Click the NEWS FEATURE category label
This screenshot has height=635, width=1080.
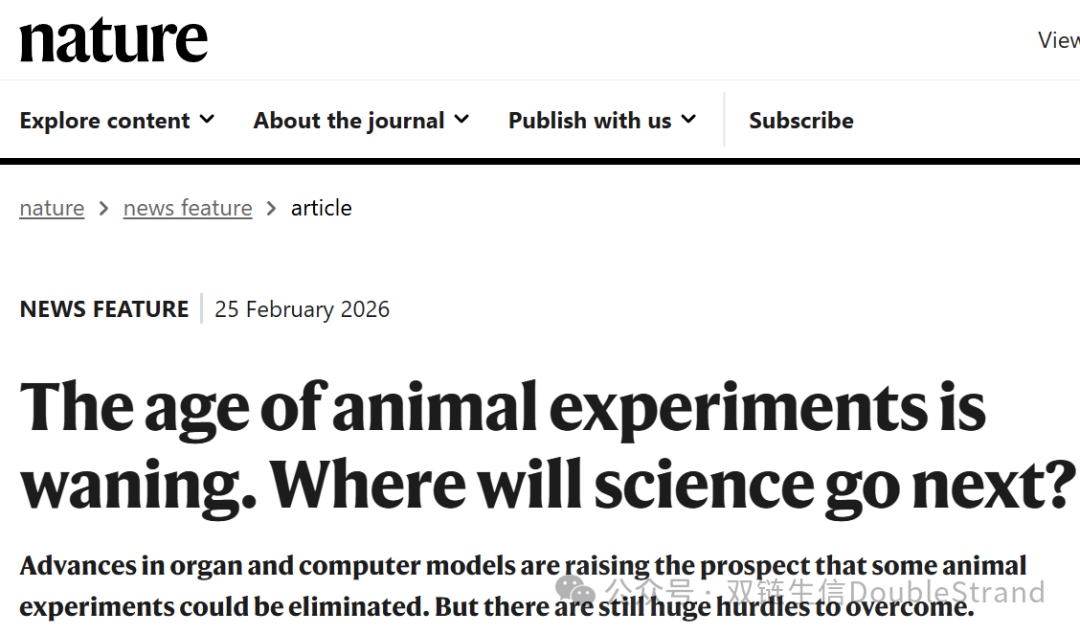[104, 309]
